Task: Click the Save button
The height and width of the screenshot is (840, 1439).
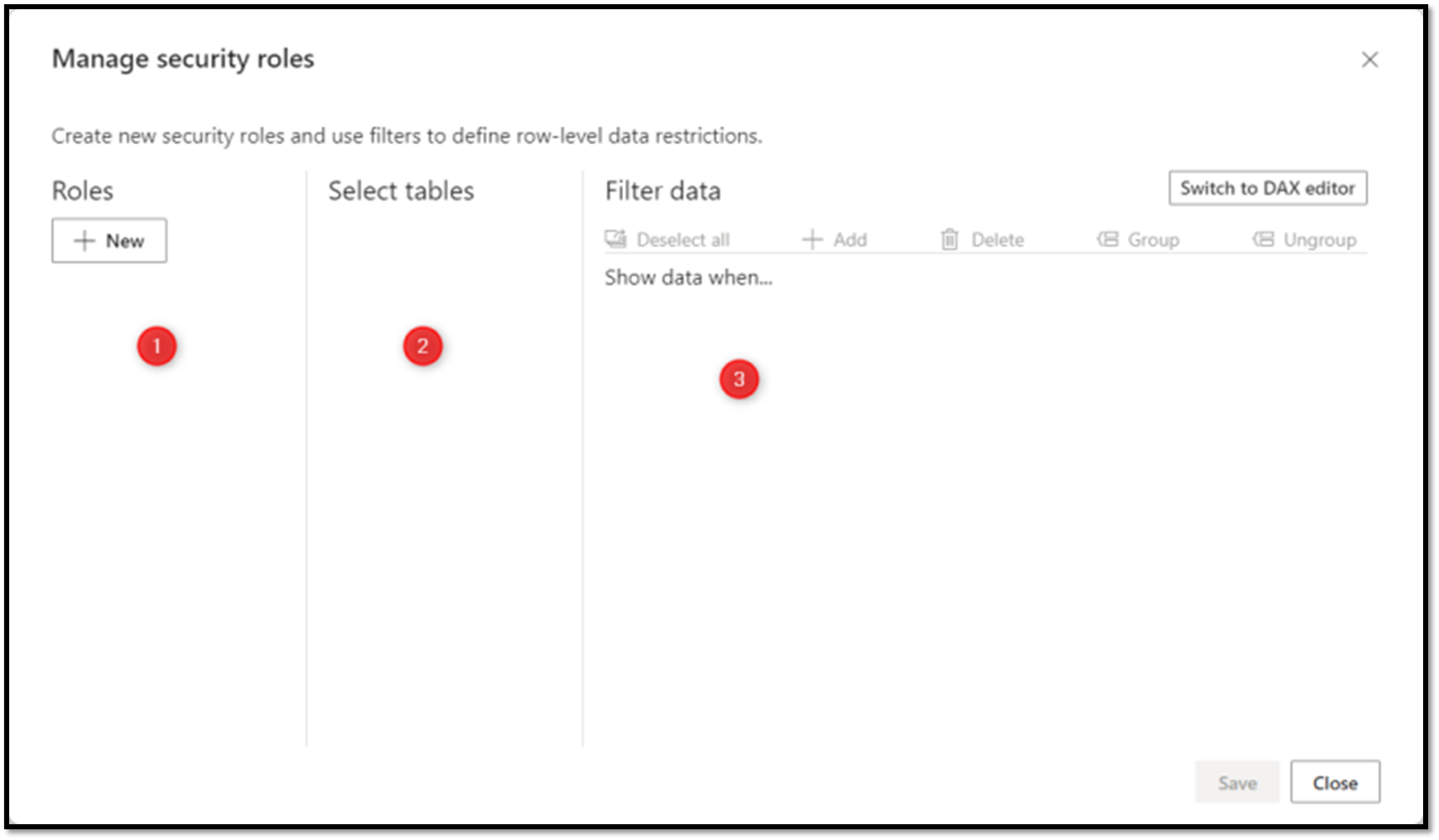Action: pos(1237,782)
